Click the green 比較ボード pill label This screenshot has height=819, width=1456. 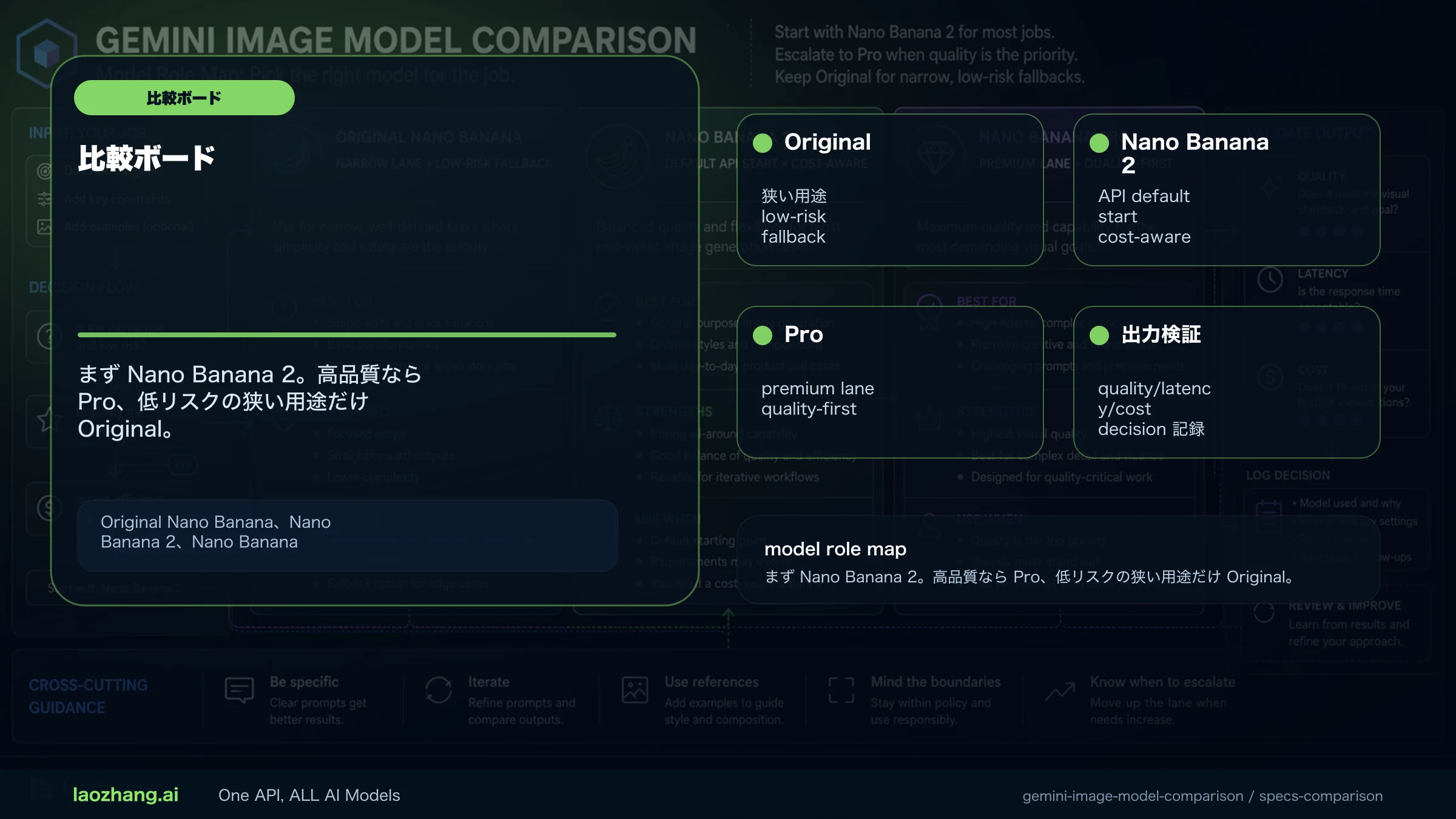click(184, 98)
